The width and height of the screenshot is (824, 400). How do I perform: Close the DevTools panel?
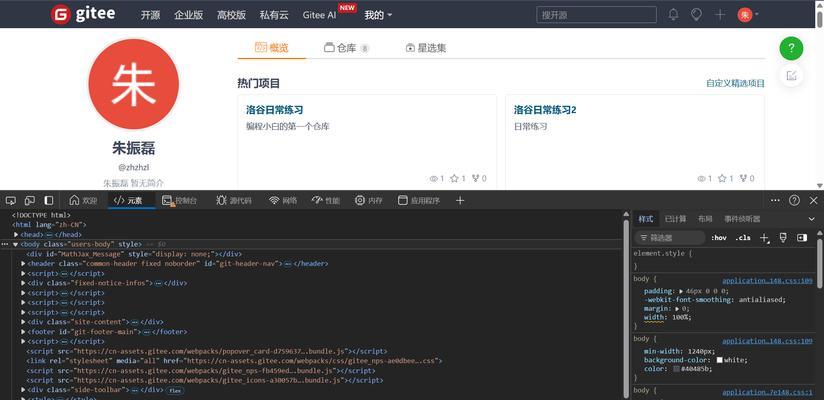pyautogui.click(x=813, y=200)
